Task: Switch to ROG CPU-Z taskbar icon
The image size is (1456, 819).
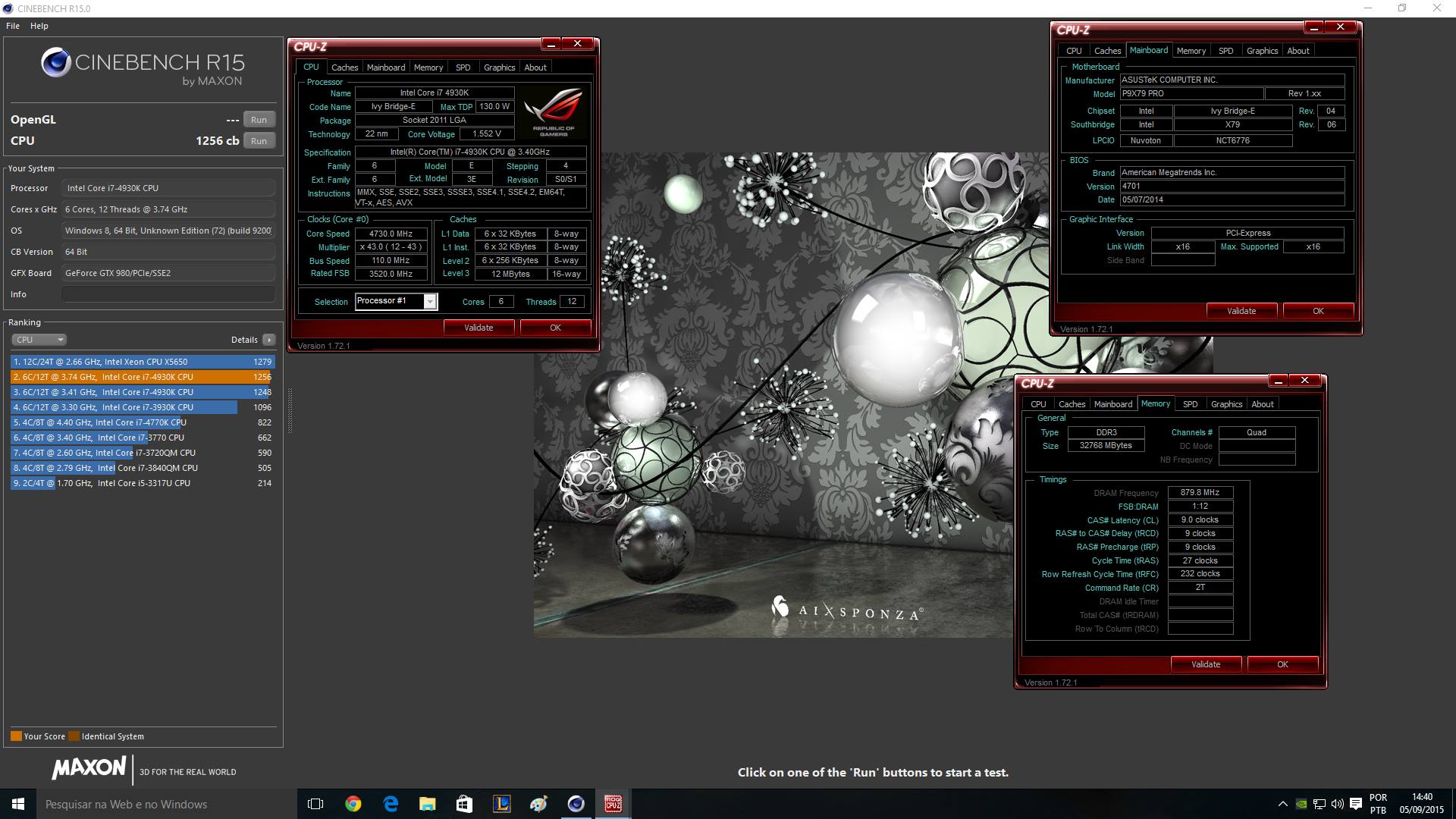Action: click(x=613, y=804)
